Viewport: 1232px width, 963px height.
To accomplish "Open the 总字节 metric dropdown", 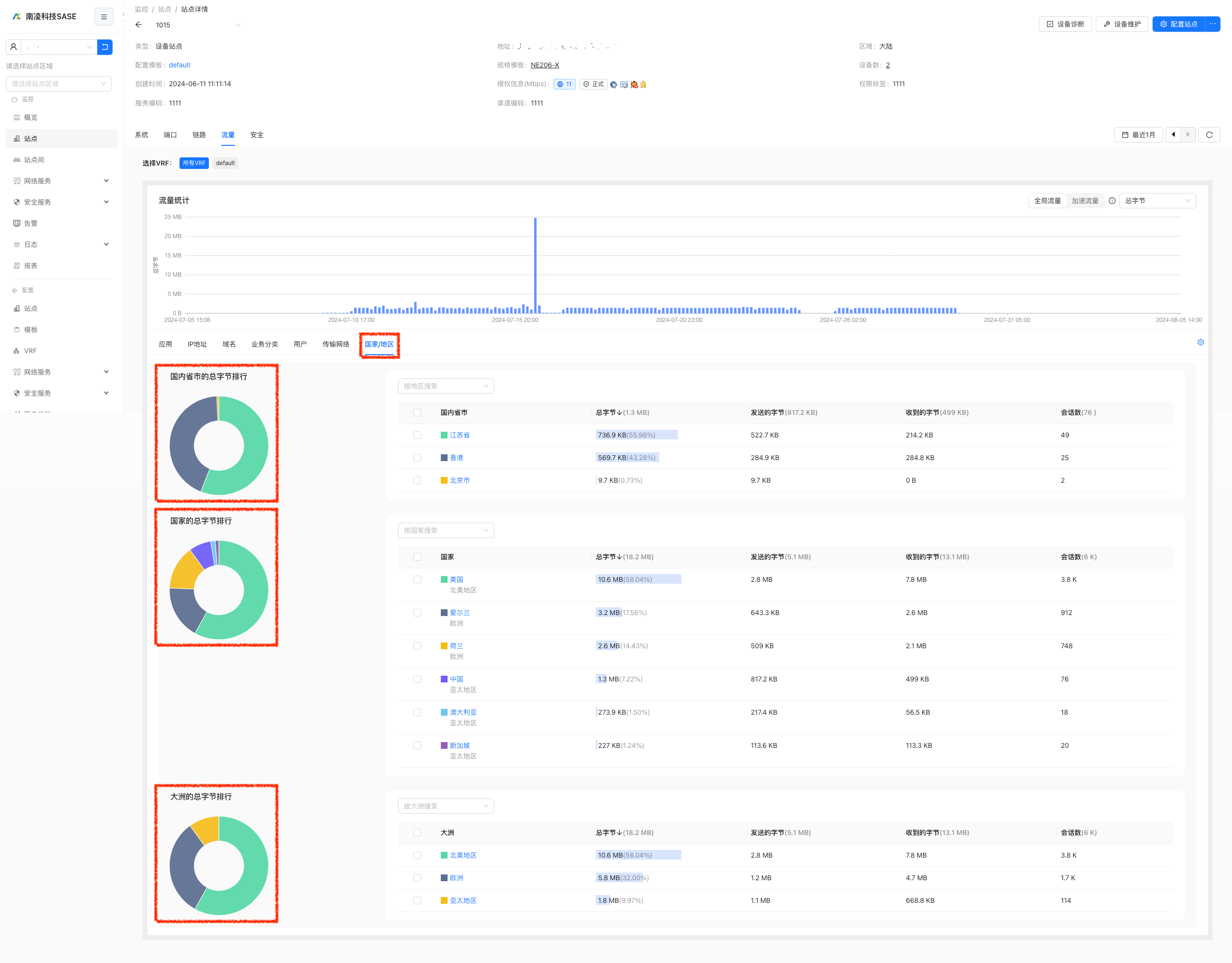I will [1157, 201].
